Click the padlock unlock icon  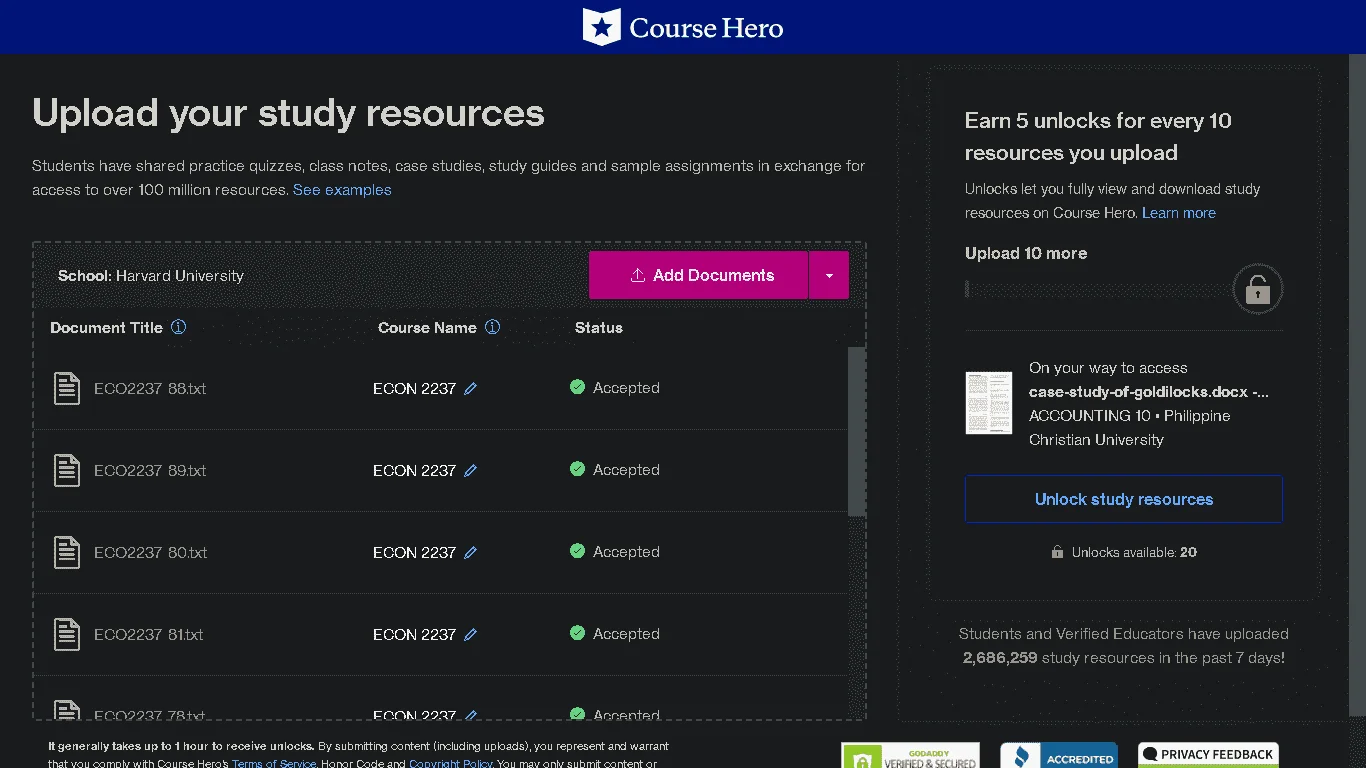click(1257, 290)
